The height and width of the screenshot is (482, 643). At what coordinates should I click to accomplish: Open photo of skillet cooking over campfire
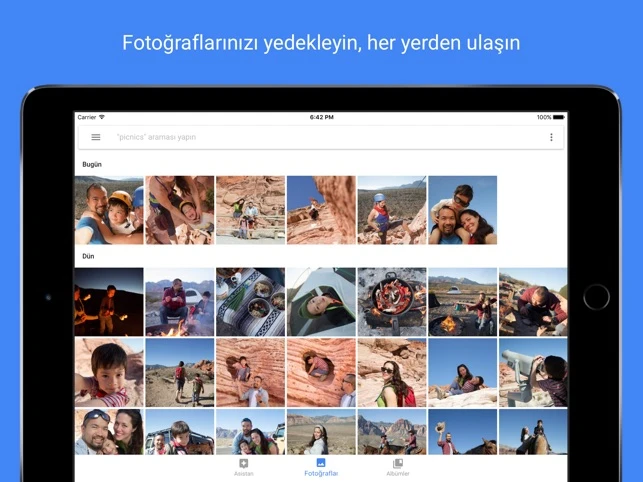(392, 302)
